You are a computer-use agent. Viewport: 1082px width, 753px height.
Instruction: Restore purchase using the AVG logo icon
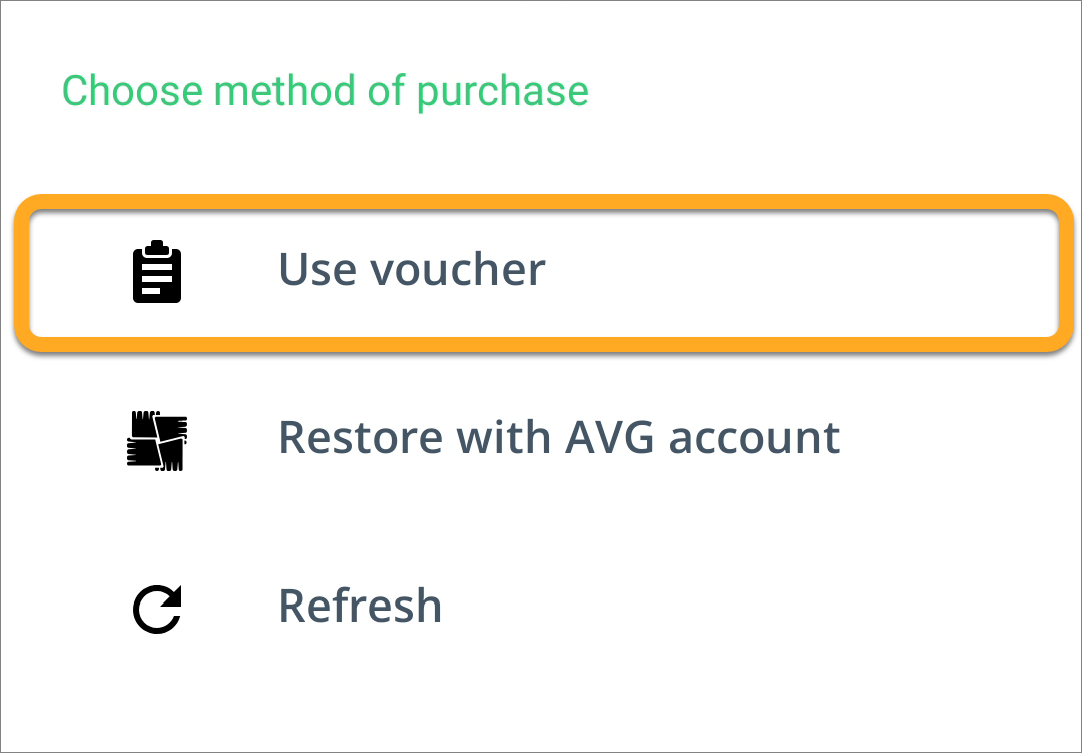pos(157,440)
